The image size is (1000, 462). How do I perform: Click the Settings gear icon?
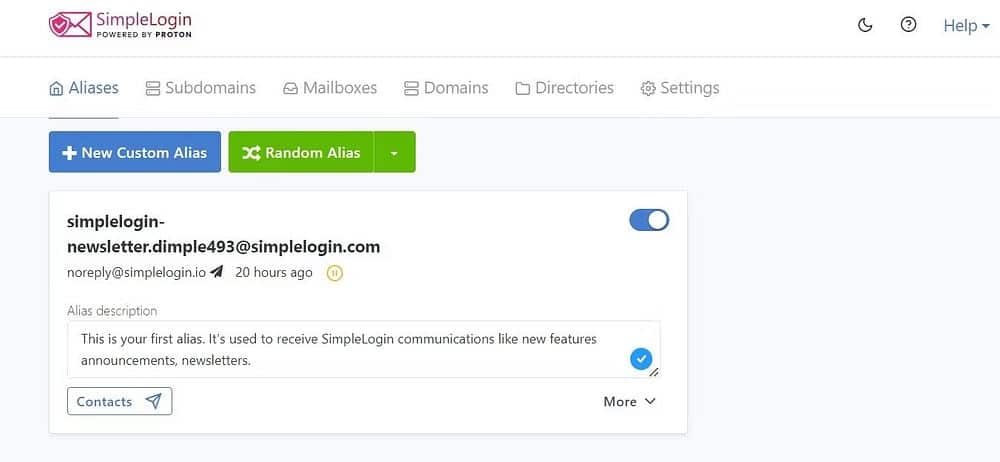pos(648,88)
